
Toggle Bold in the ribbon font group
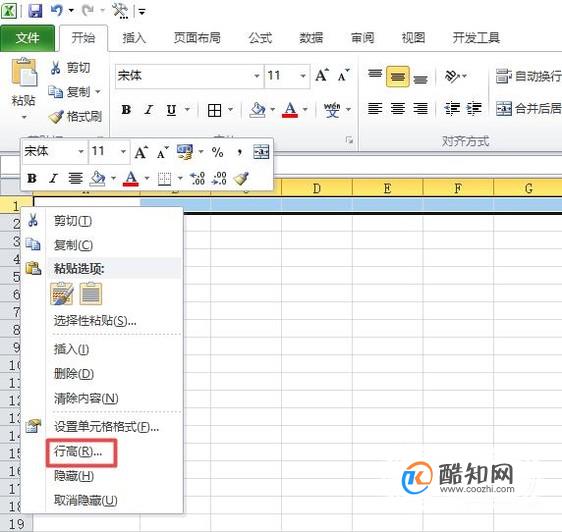pos(126,110)
